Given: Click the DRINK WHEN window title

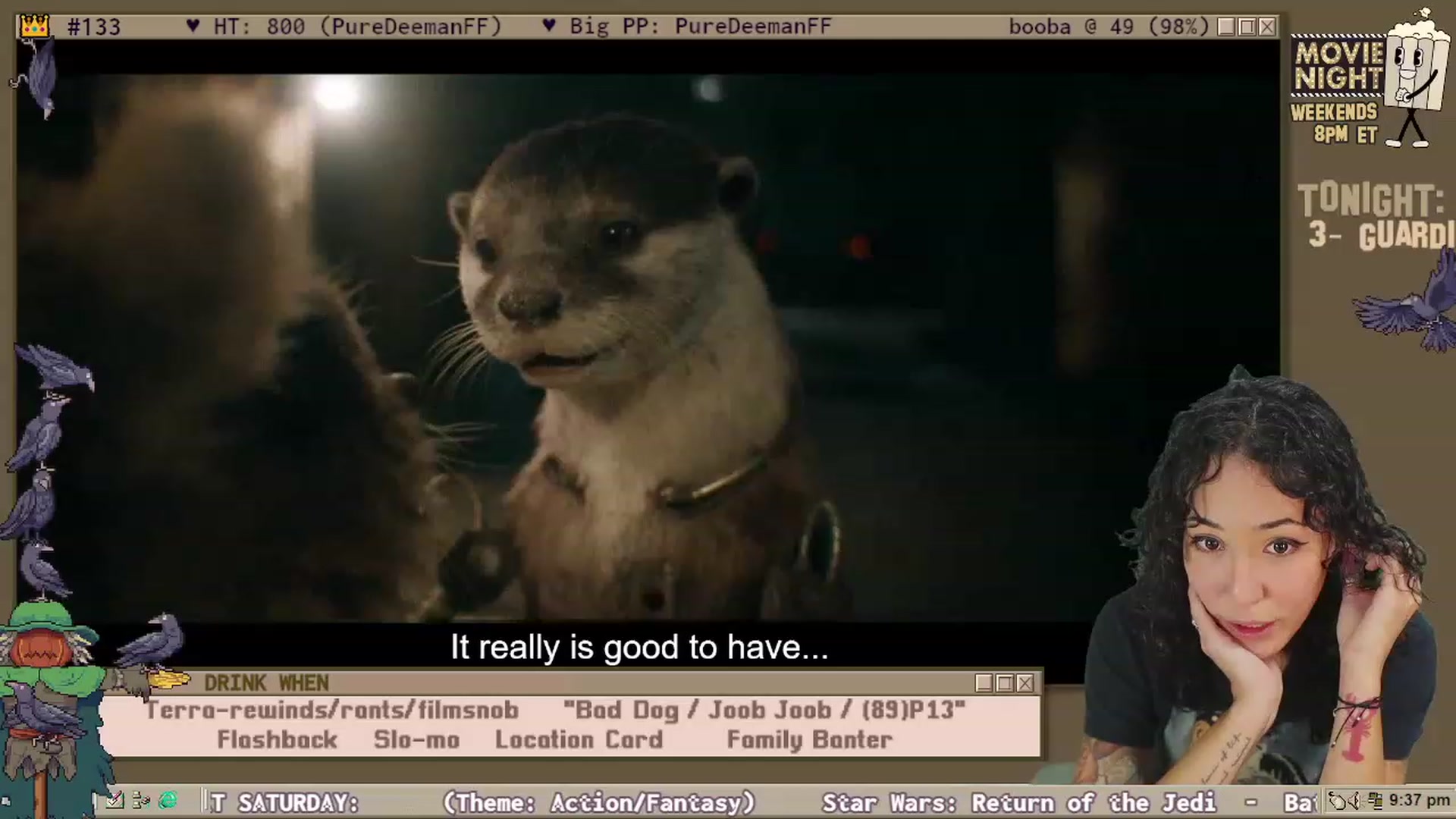Looking at the screenshot, I should [x=266, y=683].
